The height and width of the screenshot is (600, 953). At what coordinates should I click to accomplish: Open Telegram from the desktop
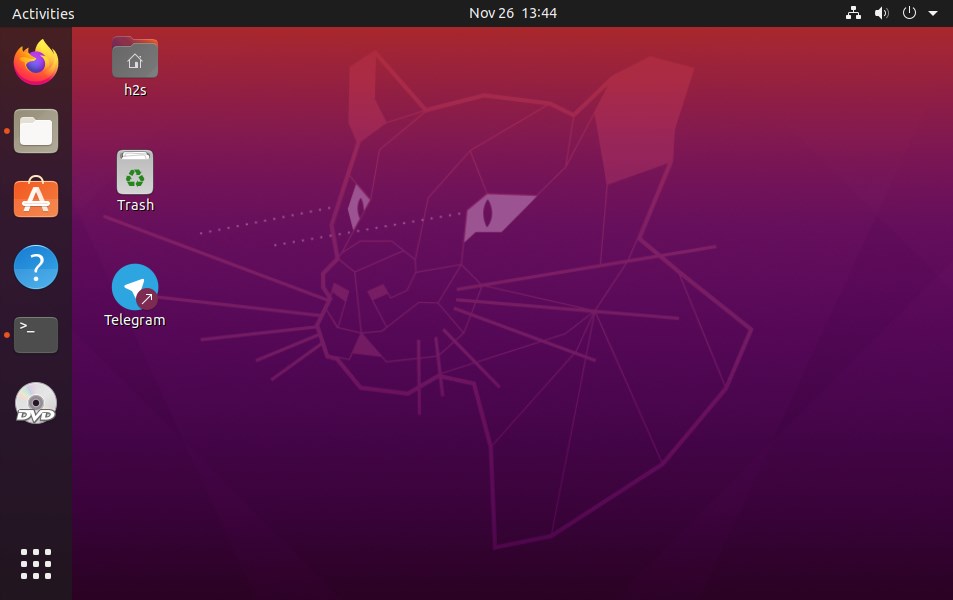(134, 288)
